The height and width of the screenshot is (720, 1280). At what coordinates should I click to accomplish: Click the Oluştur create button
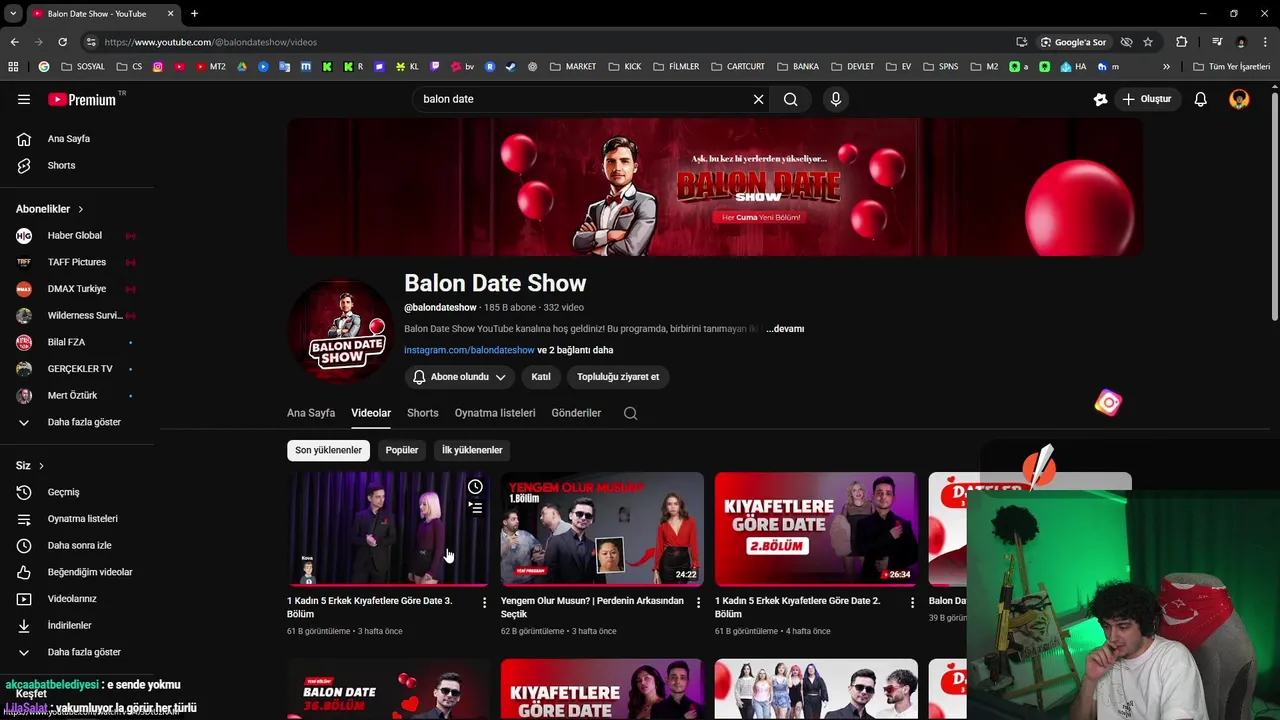1146,99
